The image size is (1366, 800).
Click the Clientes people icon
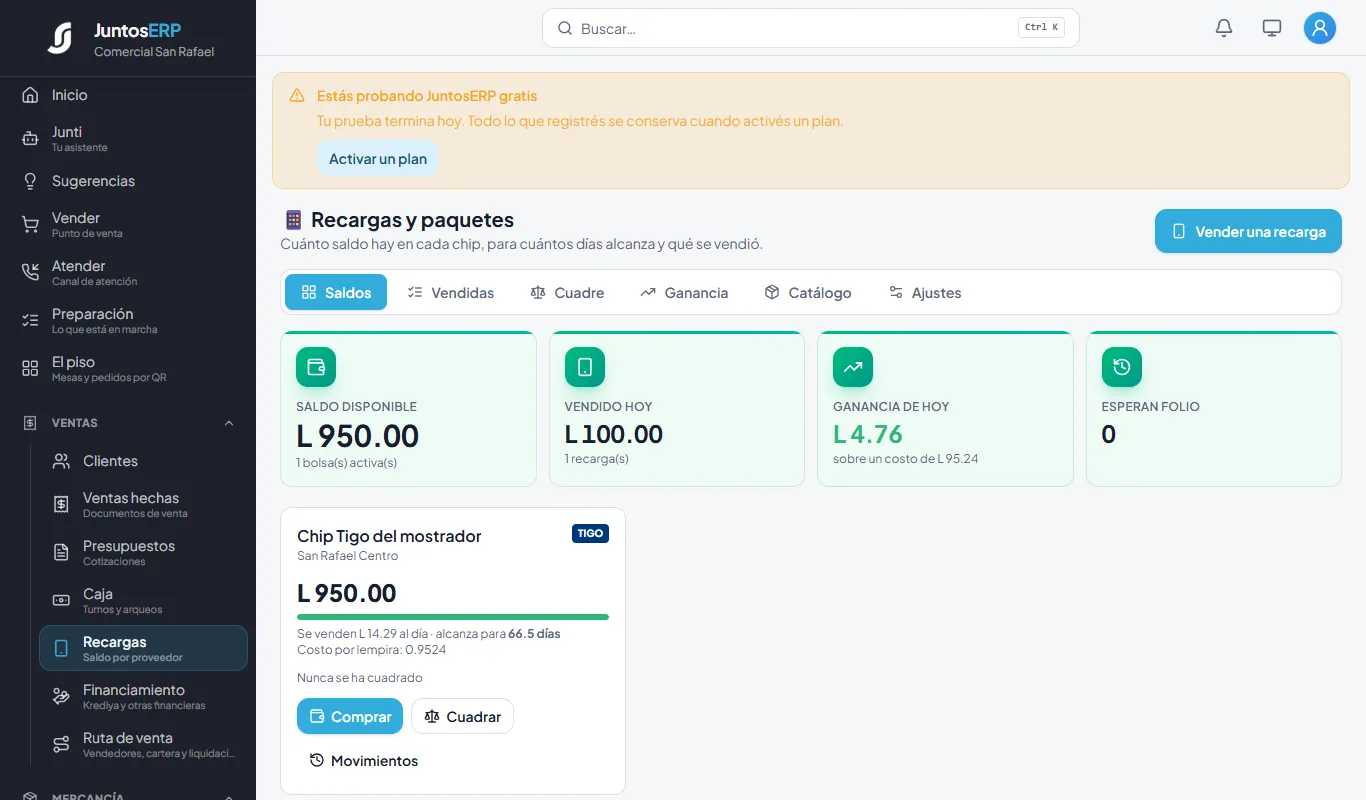click(61, 461)
